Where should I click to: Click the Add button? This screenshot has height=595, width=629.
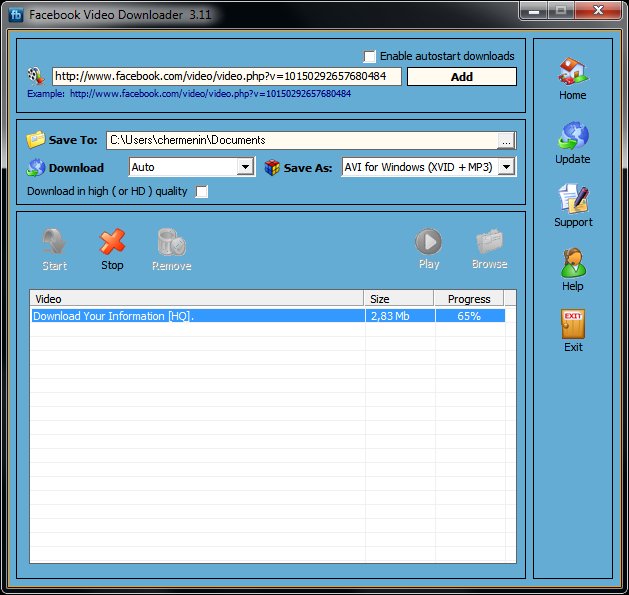click(x=462, y=77)
